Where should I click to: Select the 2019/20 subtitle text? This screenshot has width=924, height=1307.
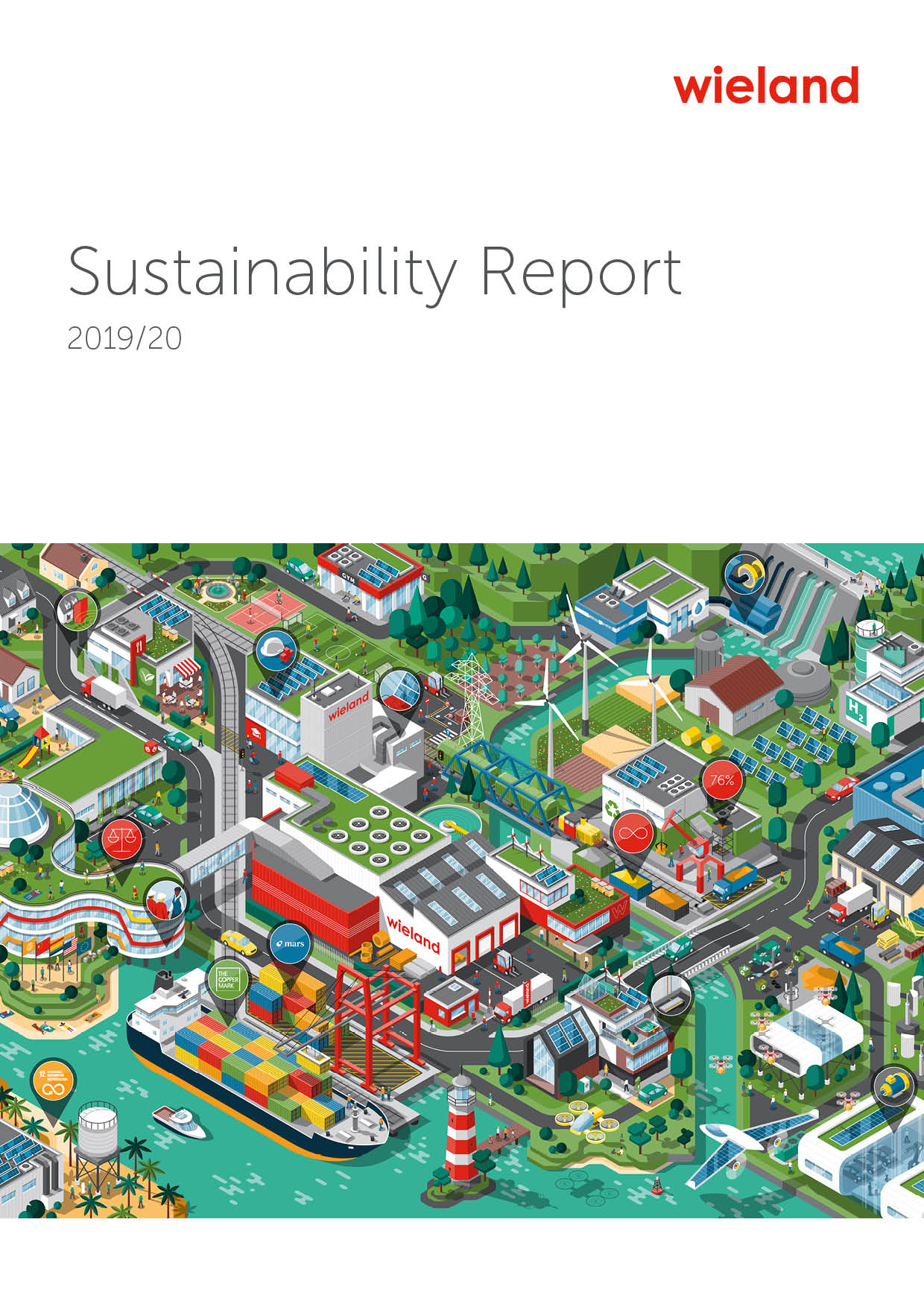point(124,338)
